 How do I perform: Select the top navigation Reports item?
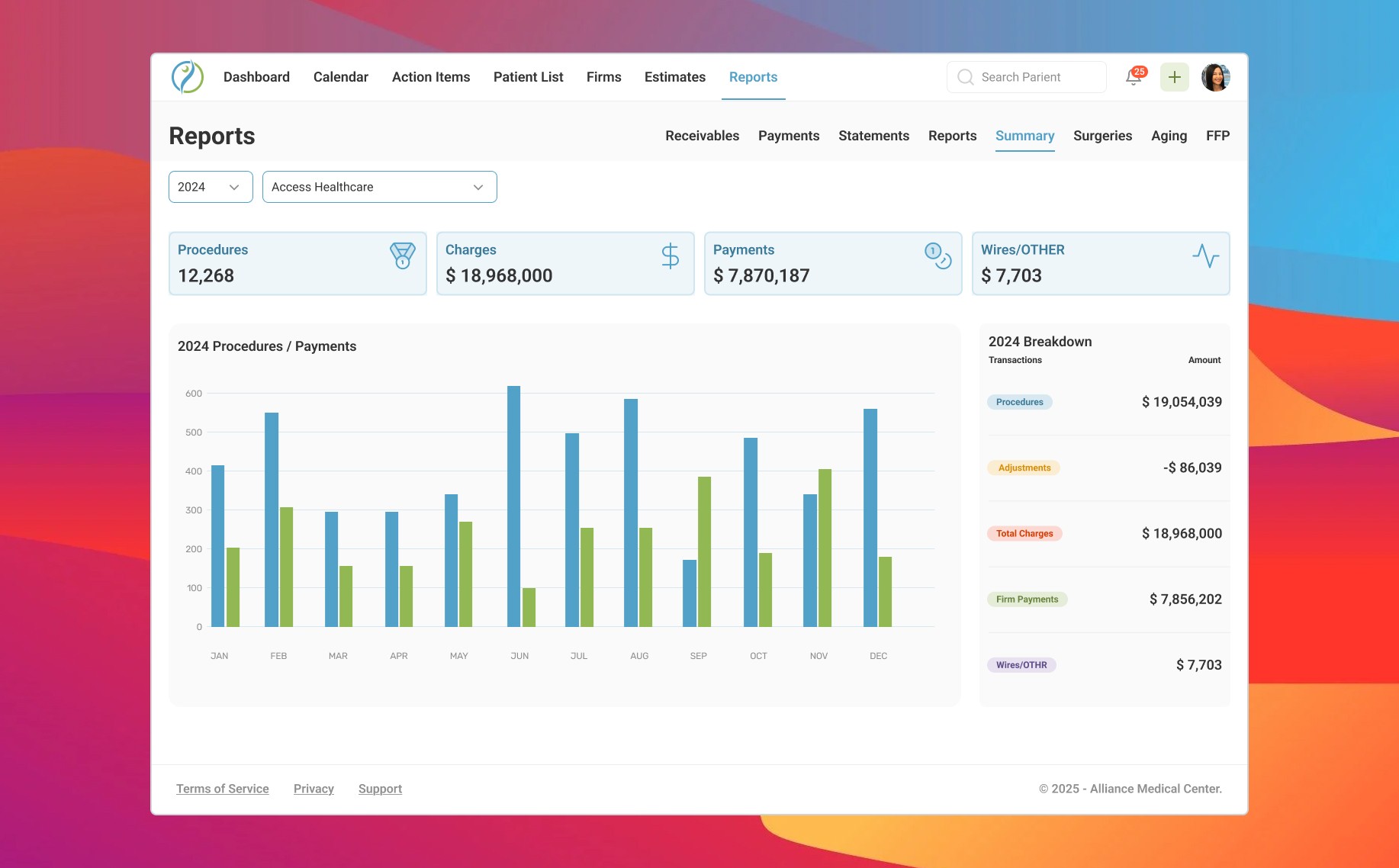(x=754, y=77)
